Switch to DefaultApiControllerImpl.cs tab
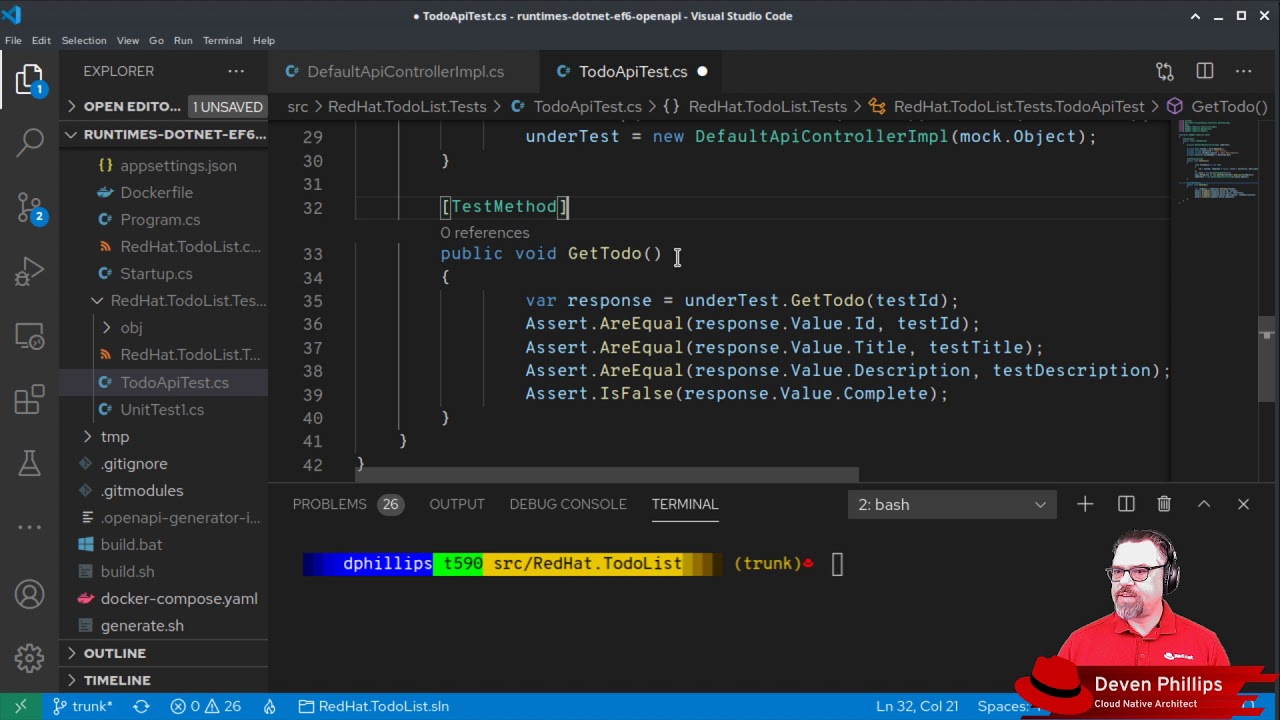Viewport: 1280px width, 720px height. (404, 71)
